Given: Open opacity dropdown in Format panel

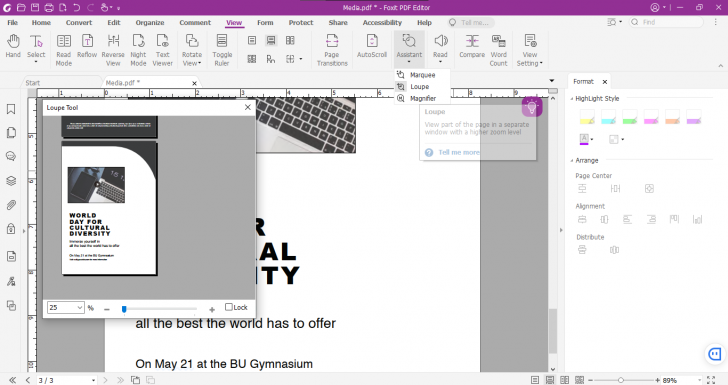Looking at the screenshot, I should (x=623, y=139).
